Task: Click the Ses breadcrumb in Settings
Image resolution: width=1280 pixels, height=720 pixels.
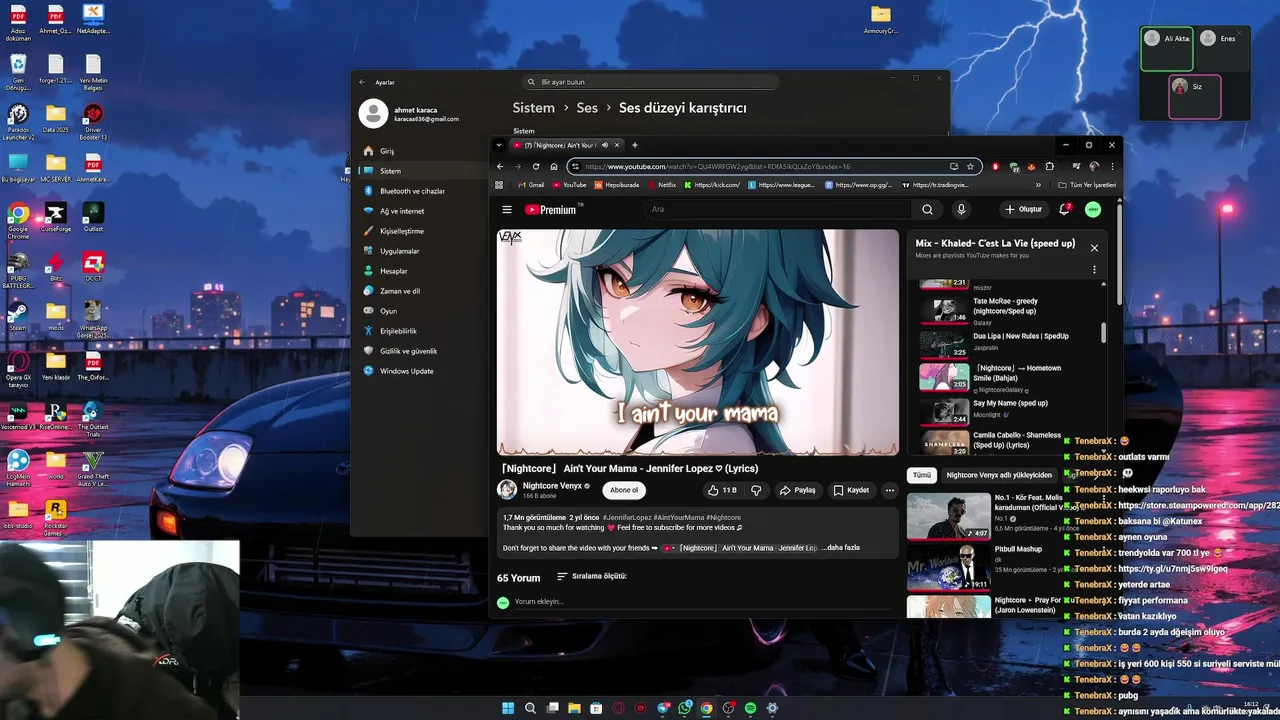Action: tap(587, 108)
